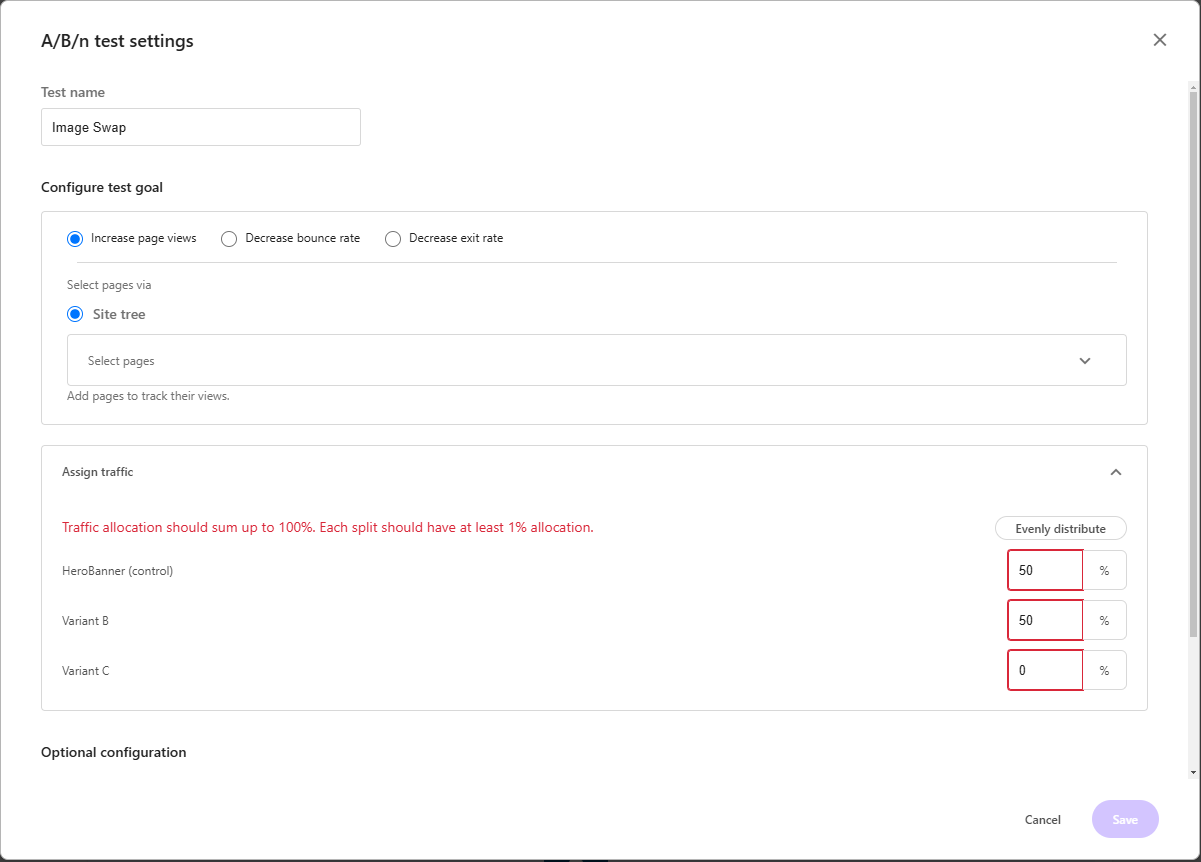Edit HeroBanner (control) traffic percentage field
Viewport: 1201px width, 862px height.
click(x=1045, y=570)
